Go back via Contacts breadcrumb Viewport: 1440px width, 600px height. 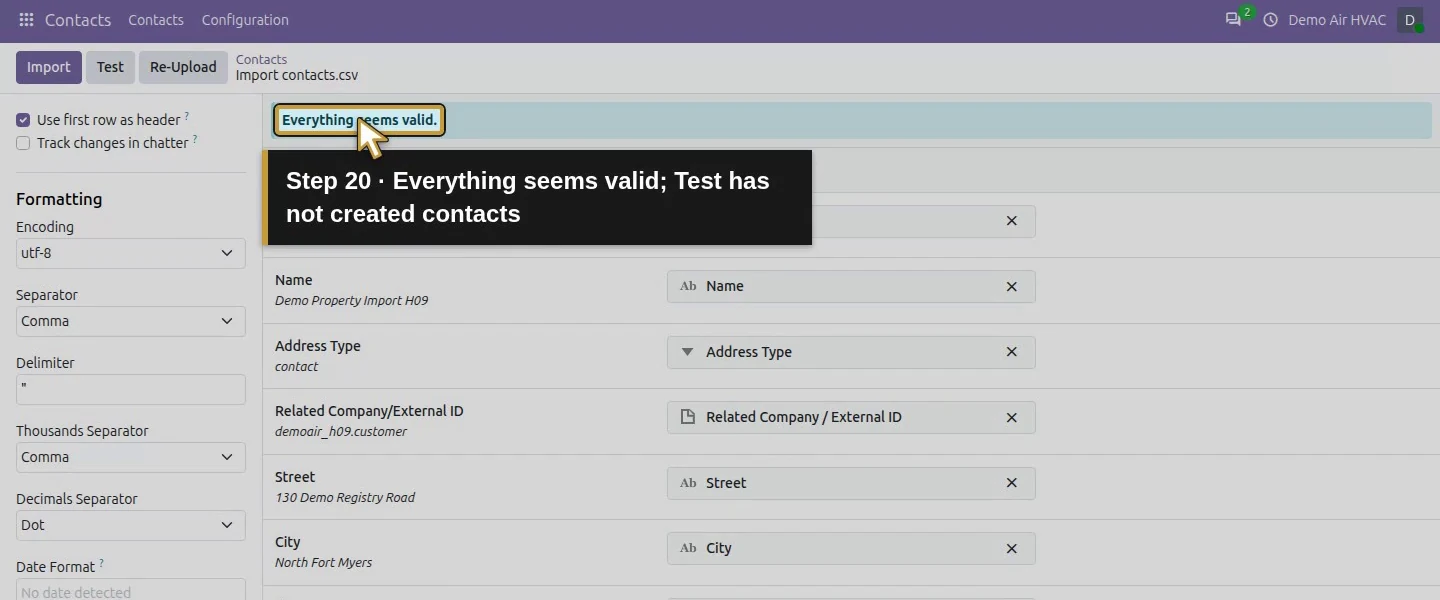point(261,59)
